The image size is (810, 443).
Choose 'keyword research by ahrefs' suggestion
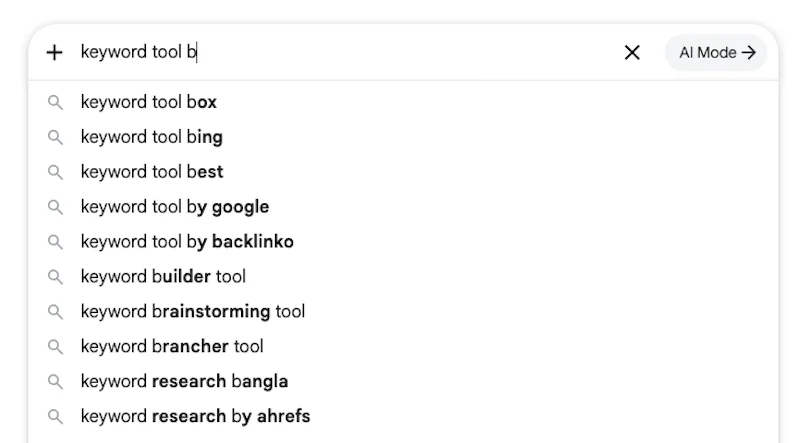403,416
